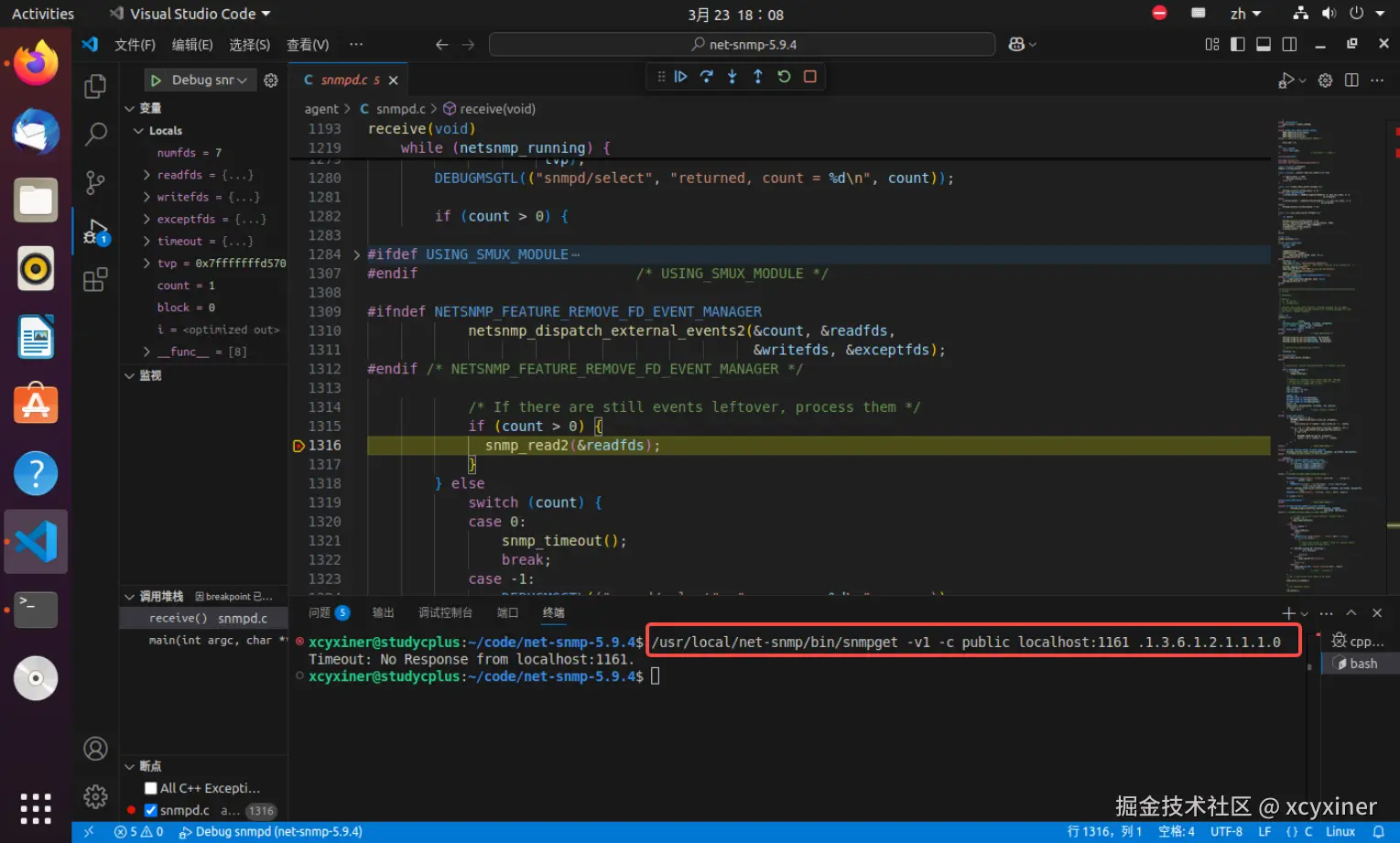
Task: Click the Debug snmpd status bar item
Action: tap(271, 832)
